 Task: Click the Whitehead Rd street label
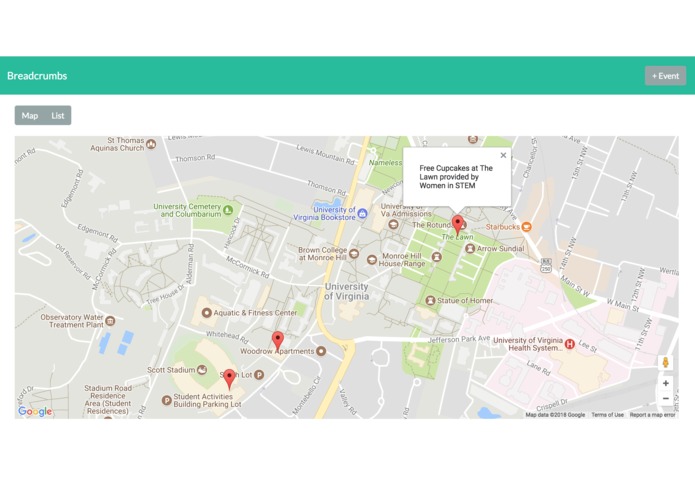(x=227, y=337)
